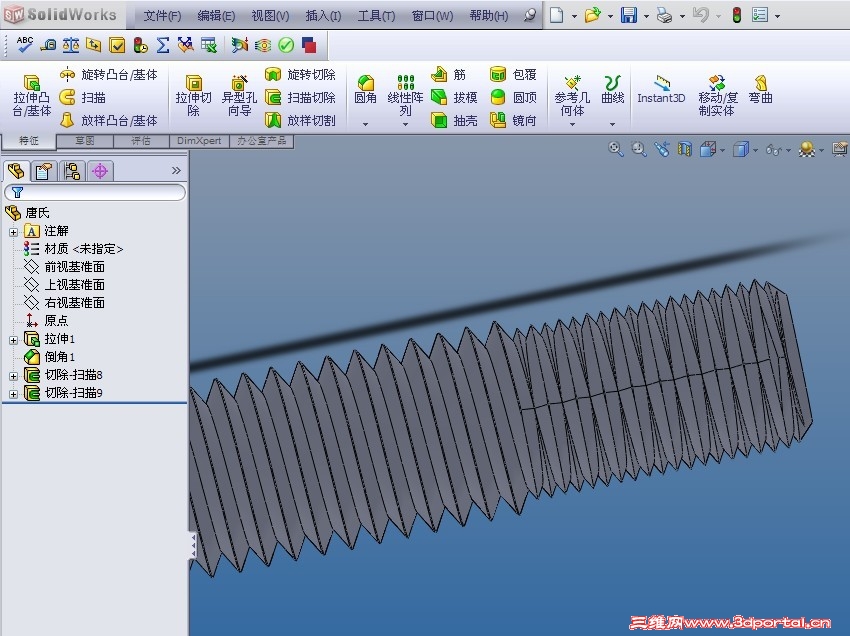Click the Save icon
850x636 pixels.
pyautogui.click(x=629, y=15)
